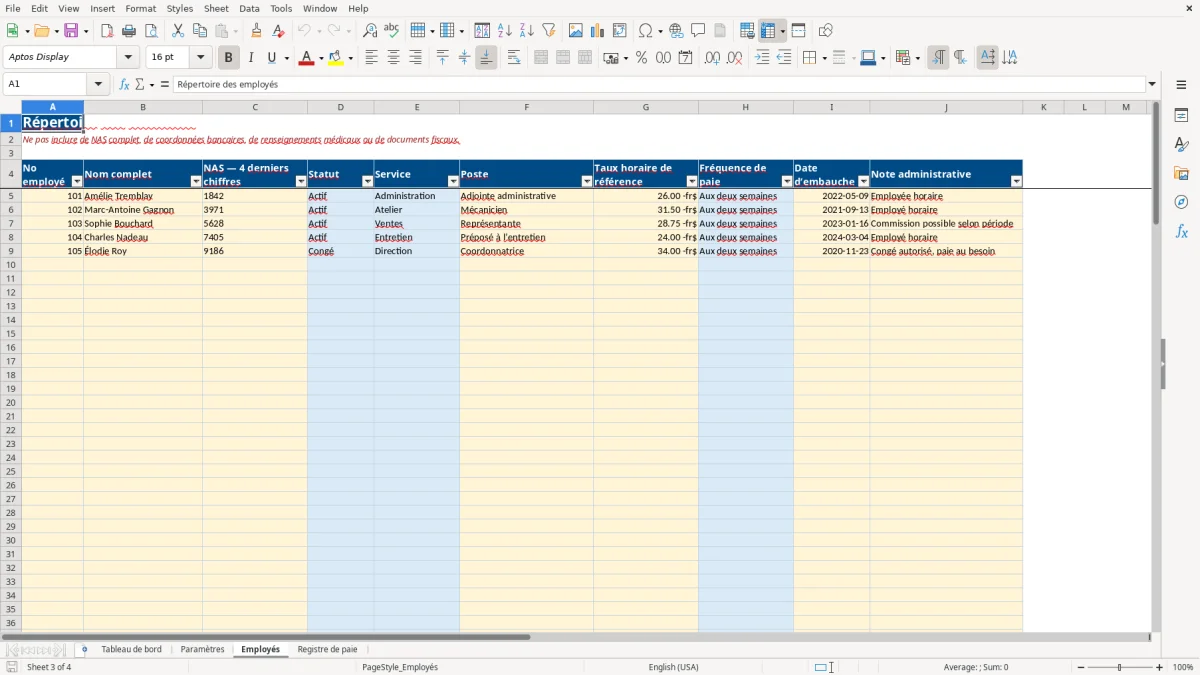Image resolution: width=1200 pixels, height=675 pixels.
Task: Click the Sort icon
Action: [x=482, y=31]
